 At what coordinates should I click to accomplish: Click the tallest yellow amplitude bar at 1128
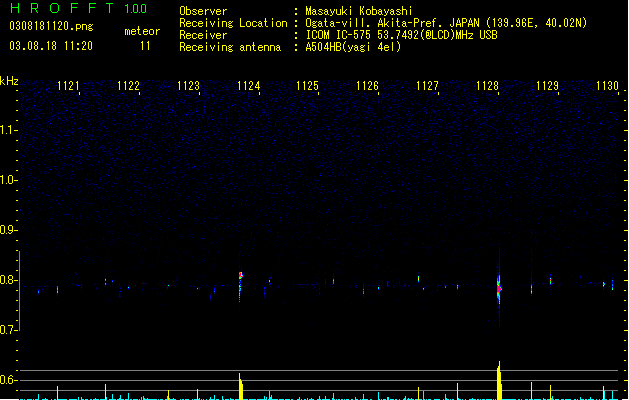coord(499,380)
